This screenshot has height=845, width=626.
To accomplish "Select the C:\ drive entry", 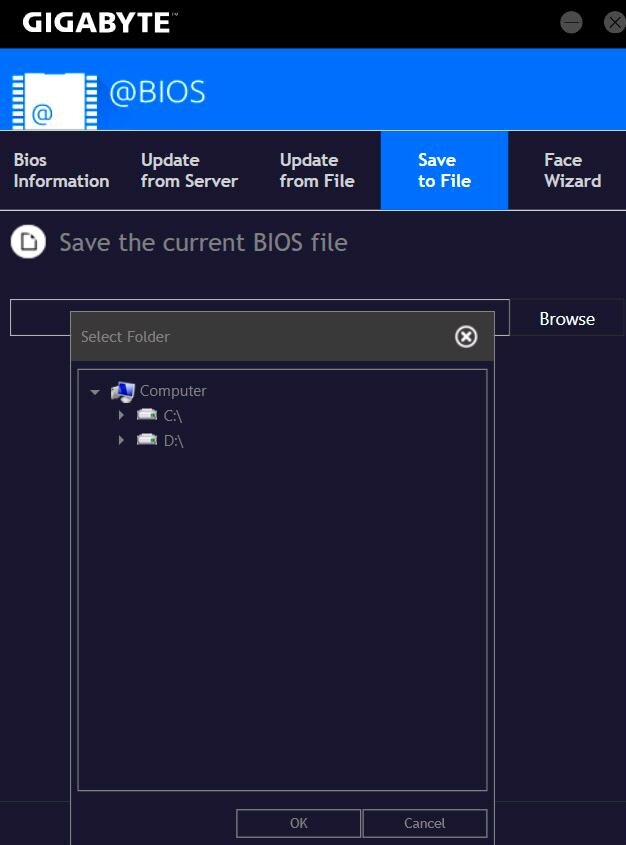I will (x=173, y=416).
